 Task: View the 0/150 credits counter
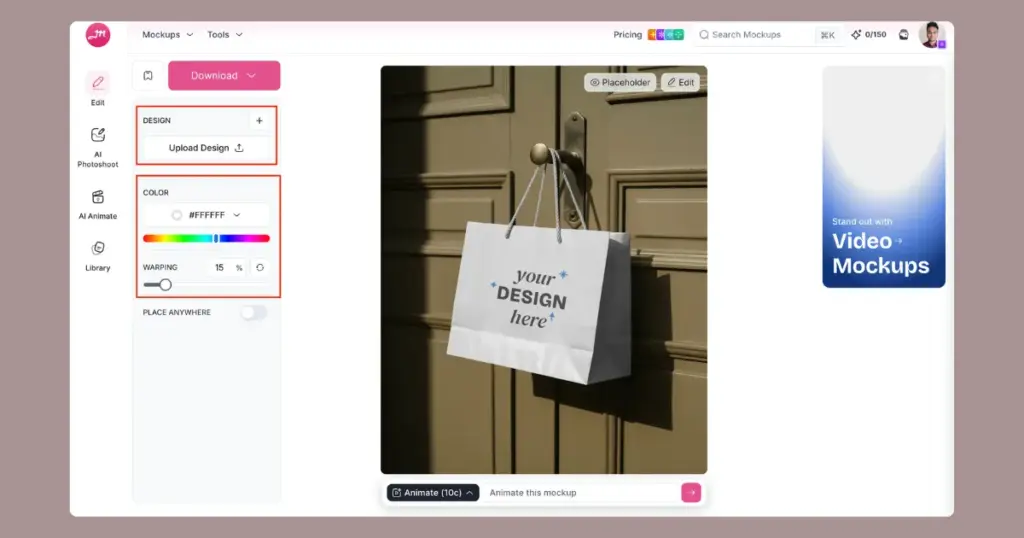click(876, 35)
